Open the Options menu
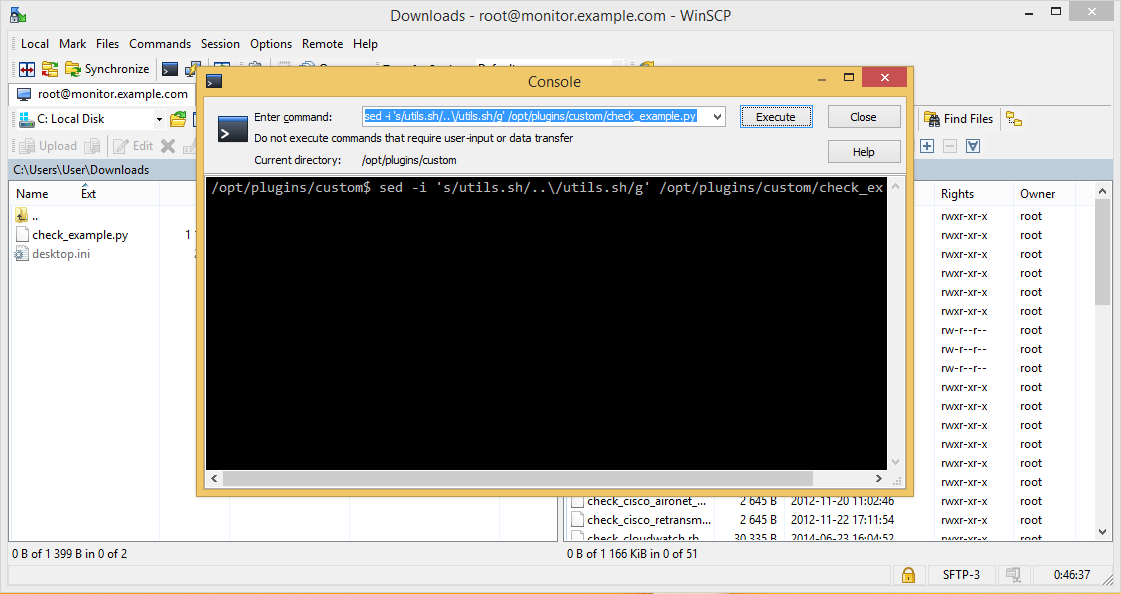The height and width of the screenshot is (594, 1121). 271,44
